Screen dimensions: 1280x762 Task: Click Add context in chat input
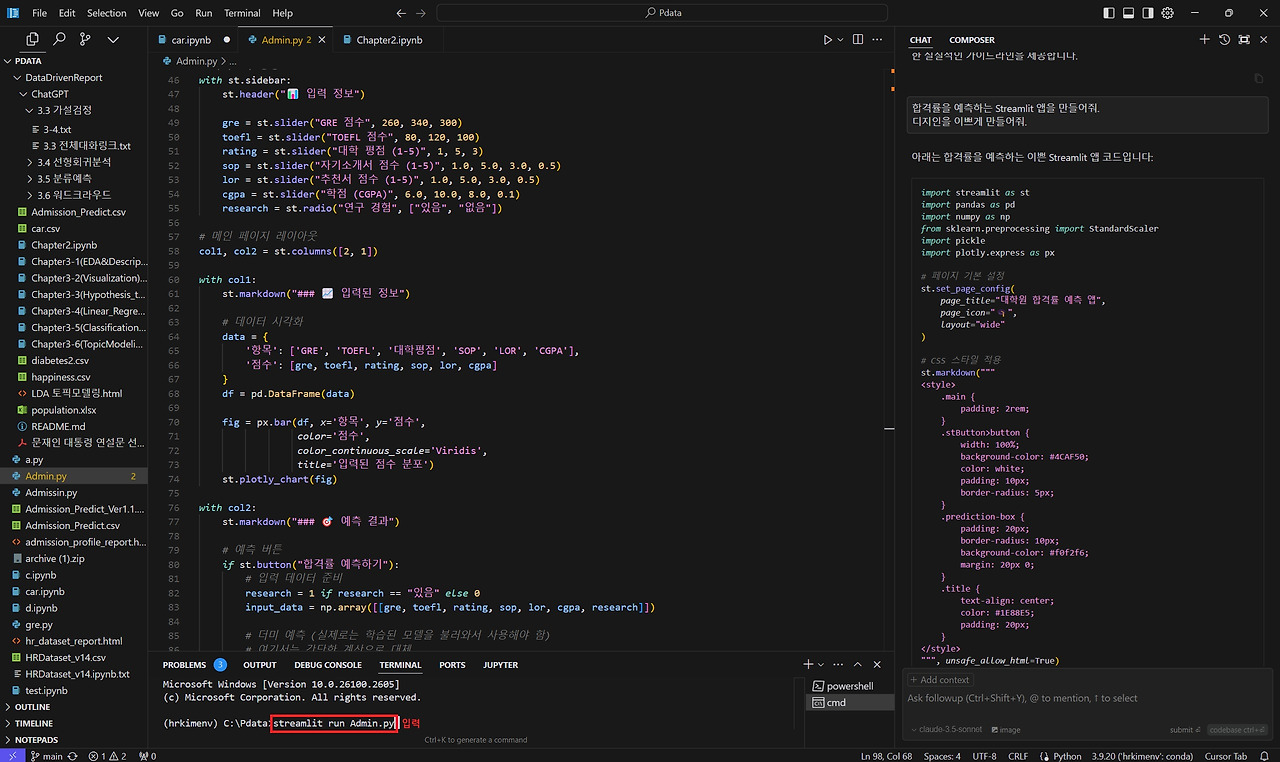pyautogui.click(x=939, y=680)
